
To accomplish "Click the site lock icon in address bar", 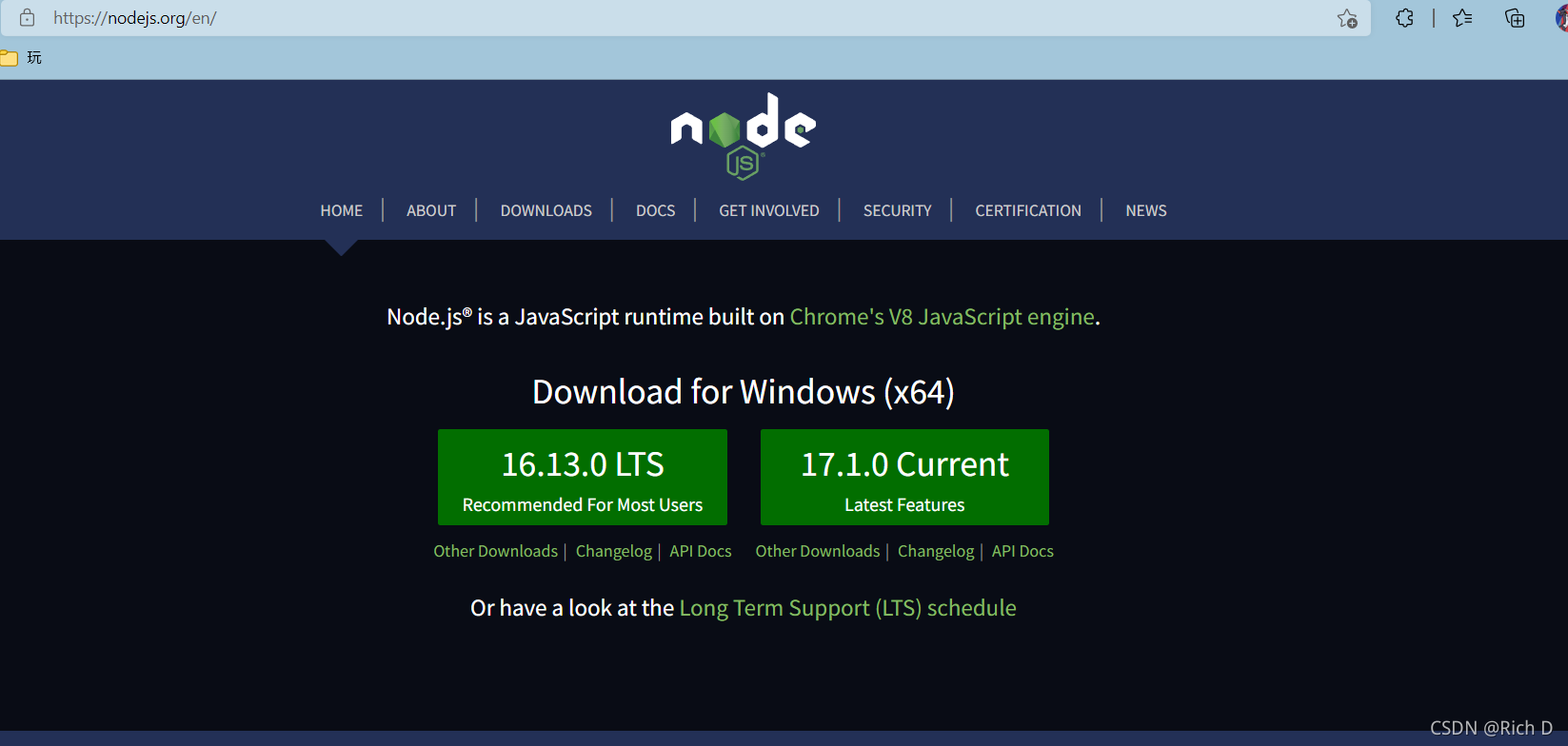I will click(28, 17).
